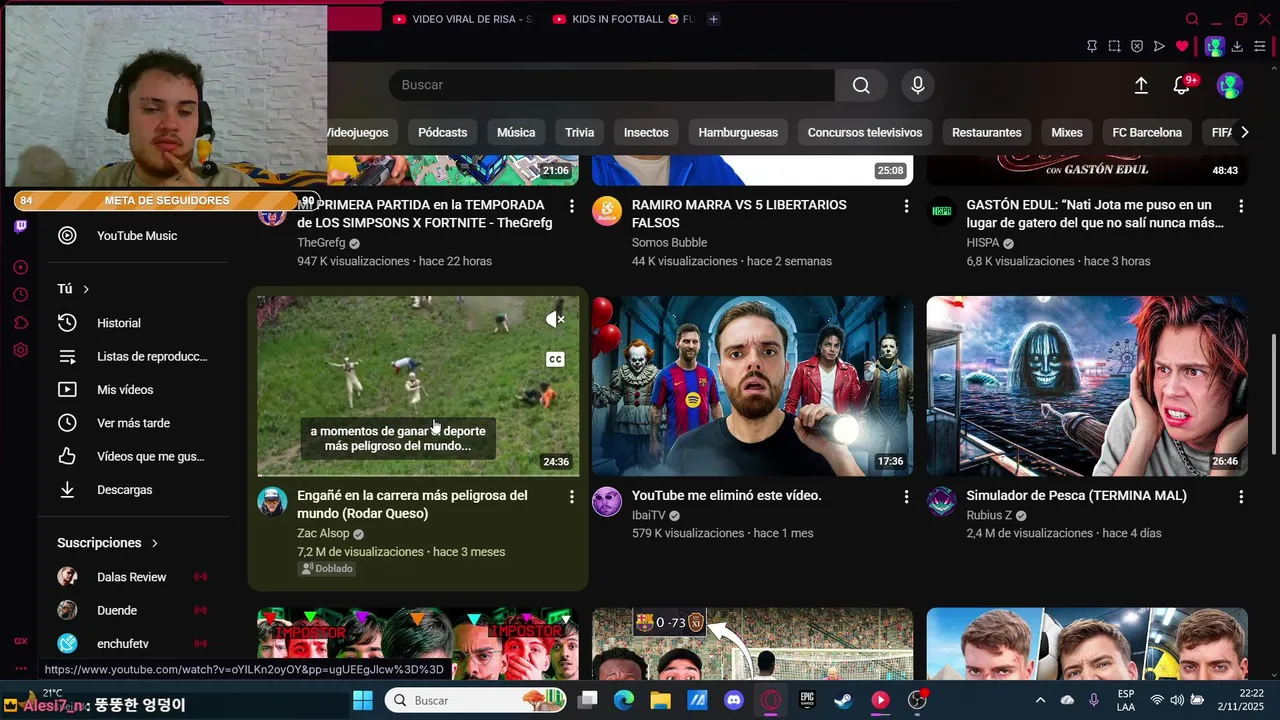1280x720 pixels.
Task: Expand the Suscripciones section
Action: coord(108,543)
